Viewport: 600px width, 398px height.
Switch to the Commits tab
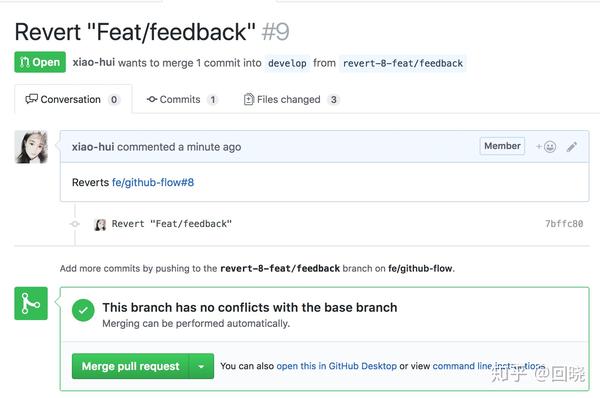pos(182,100)
